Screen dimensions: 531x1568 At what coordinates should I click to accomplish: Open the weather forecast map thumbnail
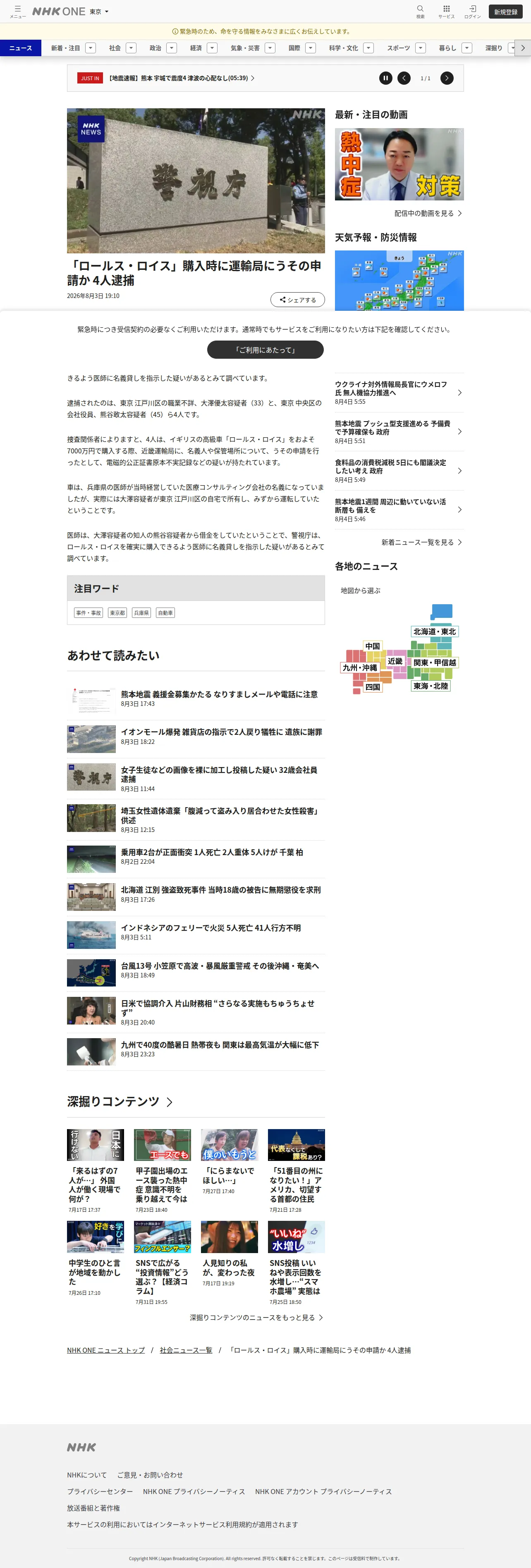coord(399,281)
